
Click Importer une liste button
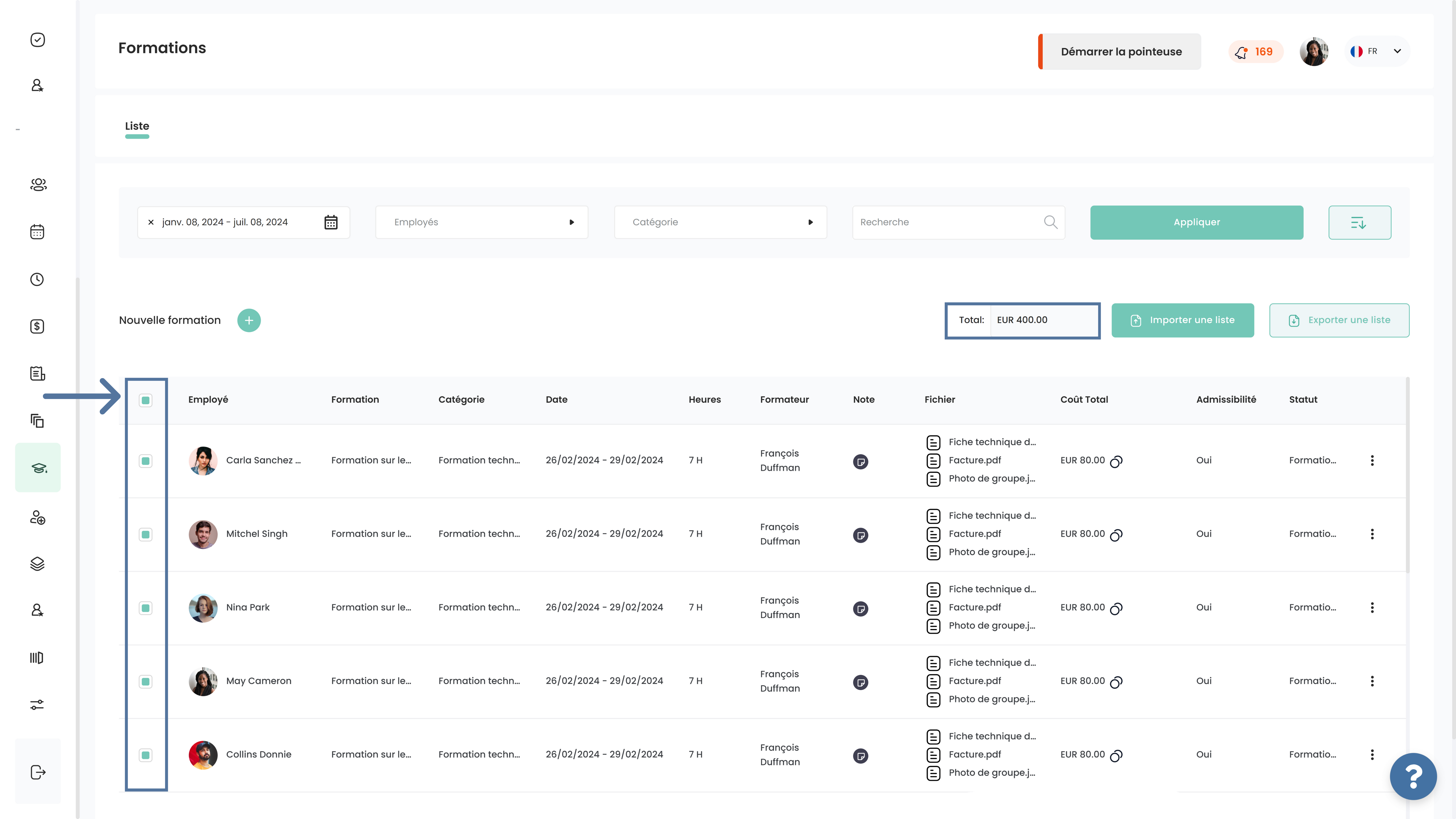1183,321
